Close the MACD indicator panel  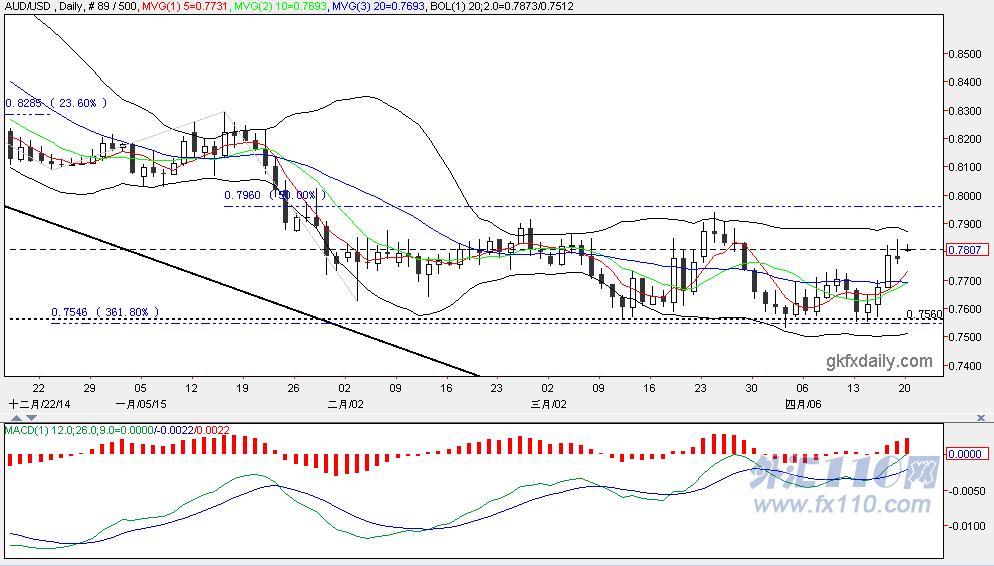(x=981, y=418)
